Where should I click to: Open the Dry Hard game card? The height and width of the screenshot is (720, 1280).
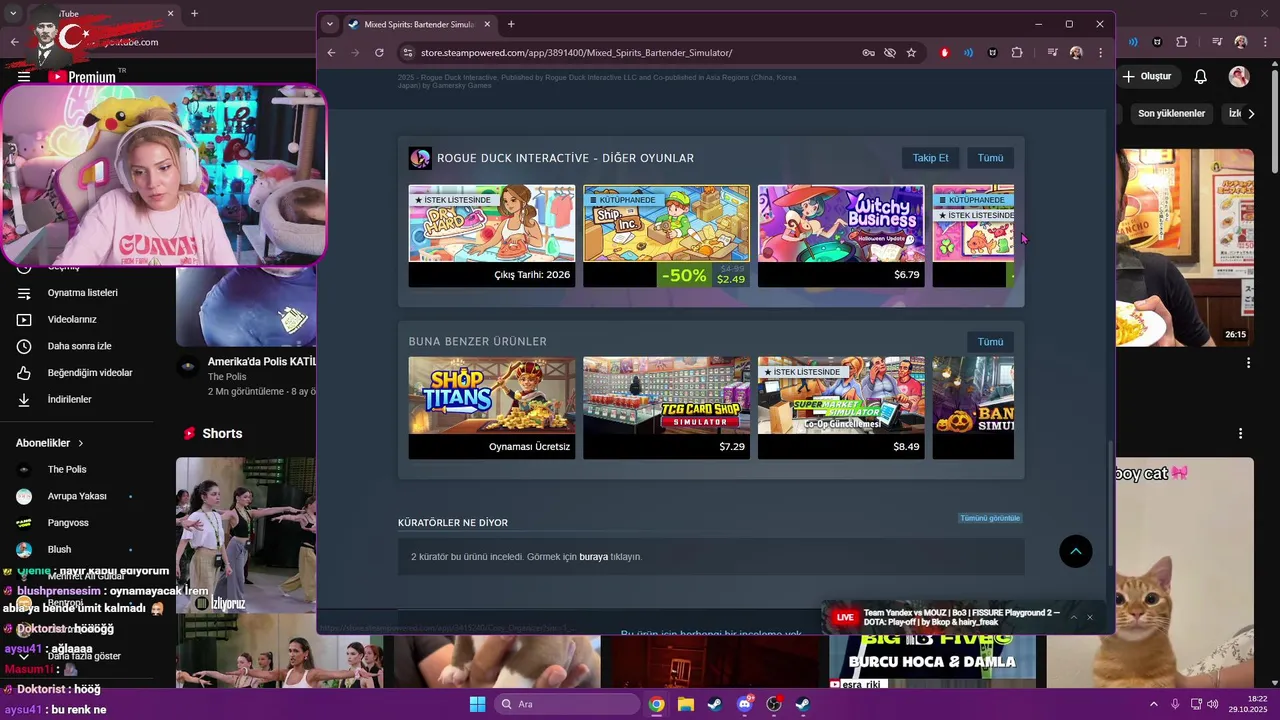491,236
